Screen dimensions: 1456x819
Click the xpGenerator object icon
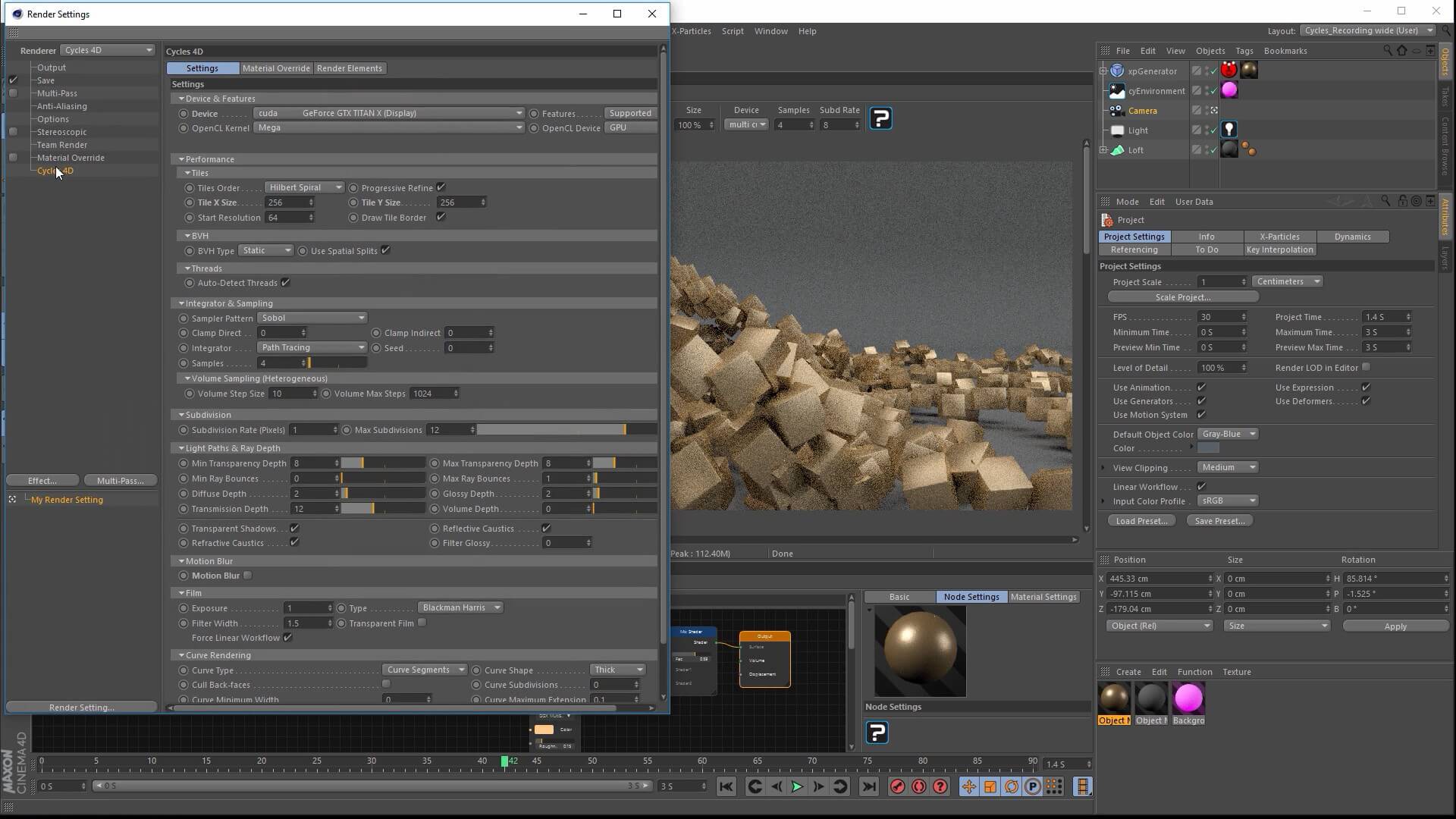[x=1117, y=71]
